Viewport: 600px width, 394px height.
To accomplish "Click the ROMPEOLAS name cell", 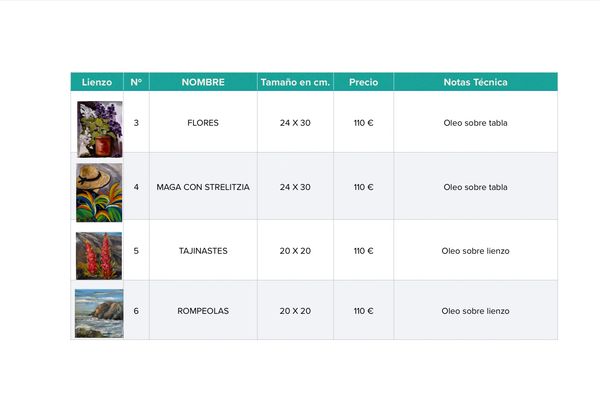I will 203,311.
